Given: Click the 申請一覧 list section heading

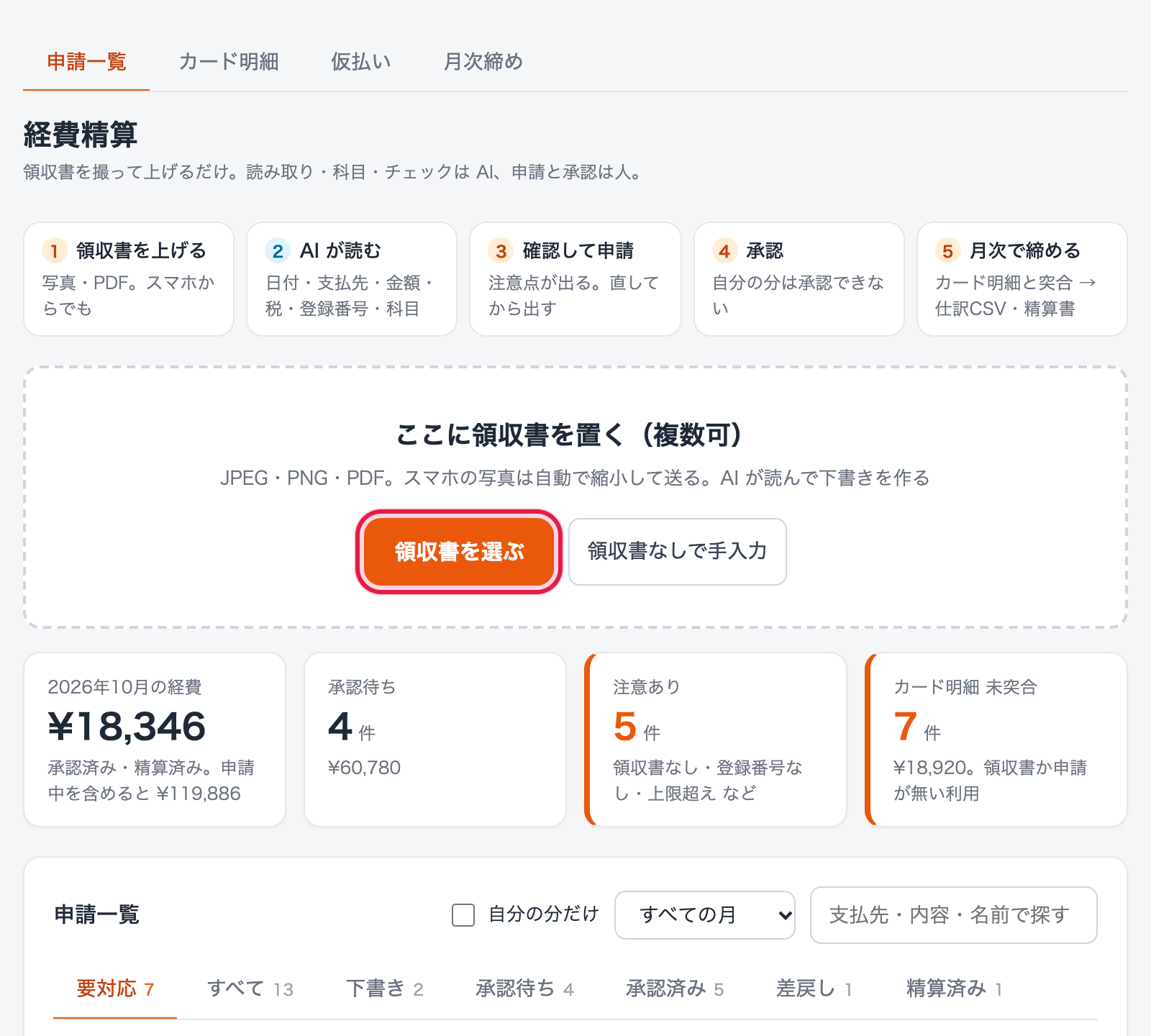Looking at the screenshot, I should click(96, 915).
